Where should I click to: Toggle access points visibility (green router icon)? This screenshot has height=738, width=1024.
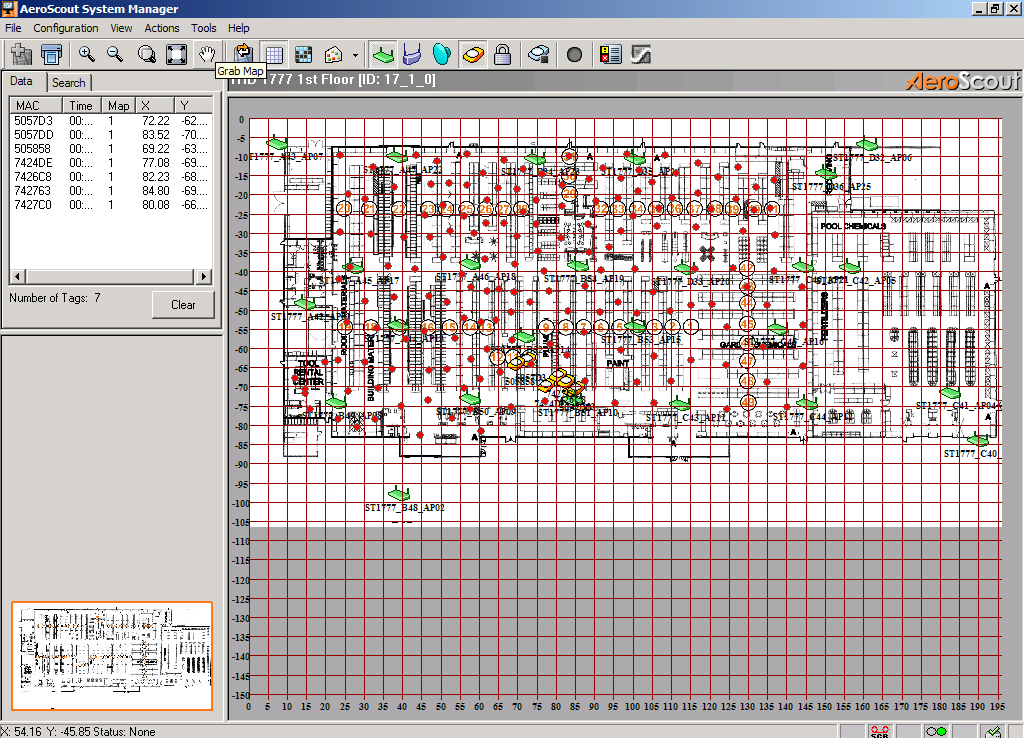click(383, 54)
